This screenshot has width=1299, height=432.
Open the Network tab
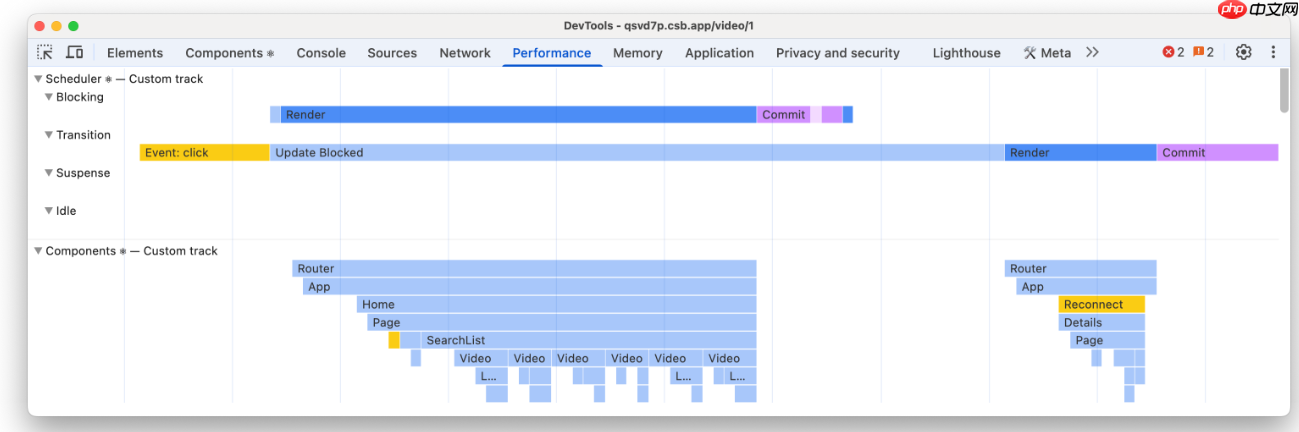465,53
